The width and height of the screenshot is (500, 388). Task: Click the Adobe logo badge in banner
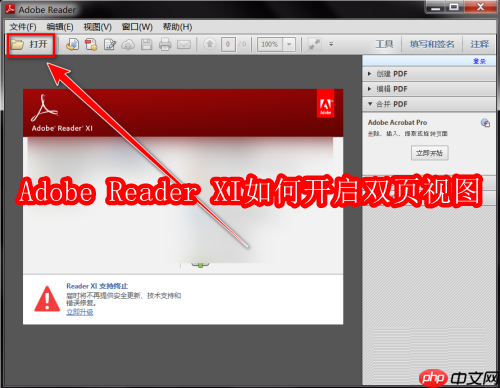coord(325,104)
